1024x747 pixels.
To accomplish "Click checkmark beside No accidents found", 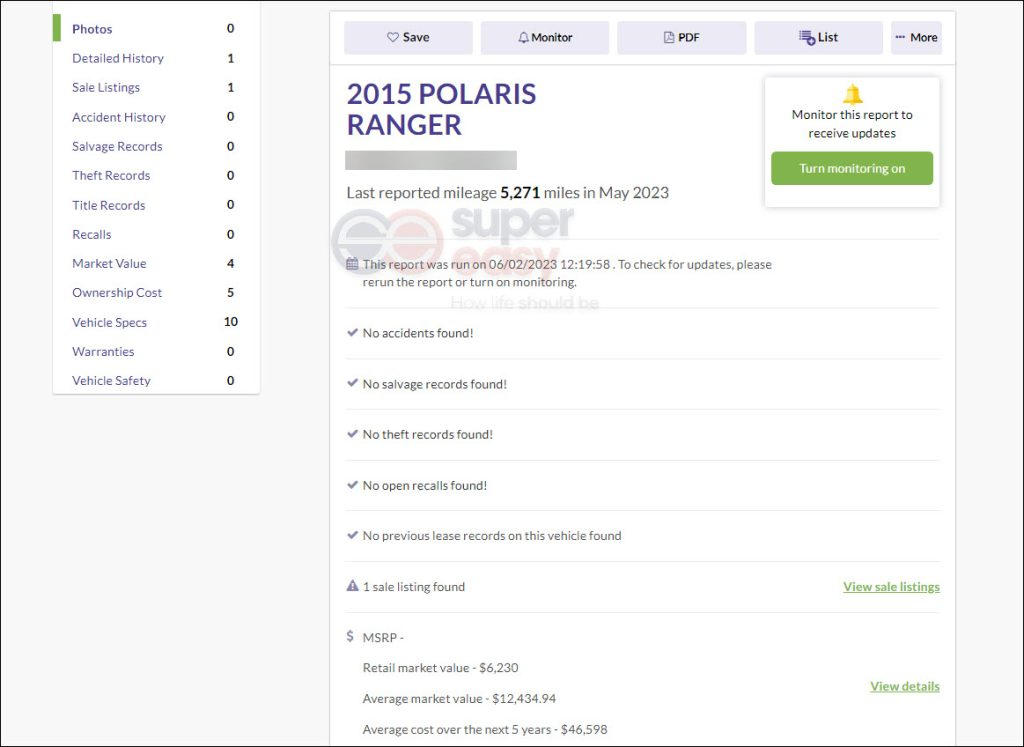I will 353,332.
